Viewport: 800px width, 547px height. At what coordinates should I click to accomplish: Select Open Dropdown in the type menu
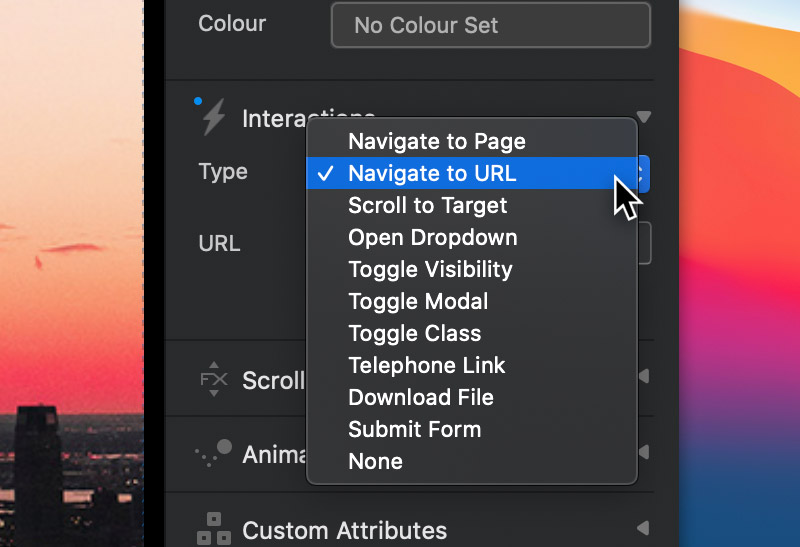471,237
